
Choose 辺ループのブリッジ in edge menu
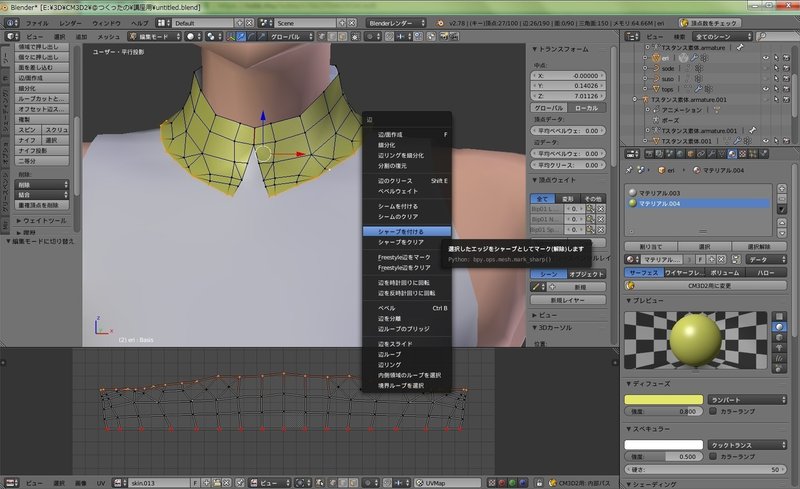click(x=407, y=329)
